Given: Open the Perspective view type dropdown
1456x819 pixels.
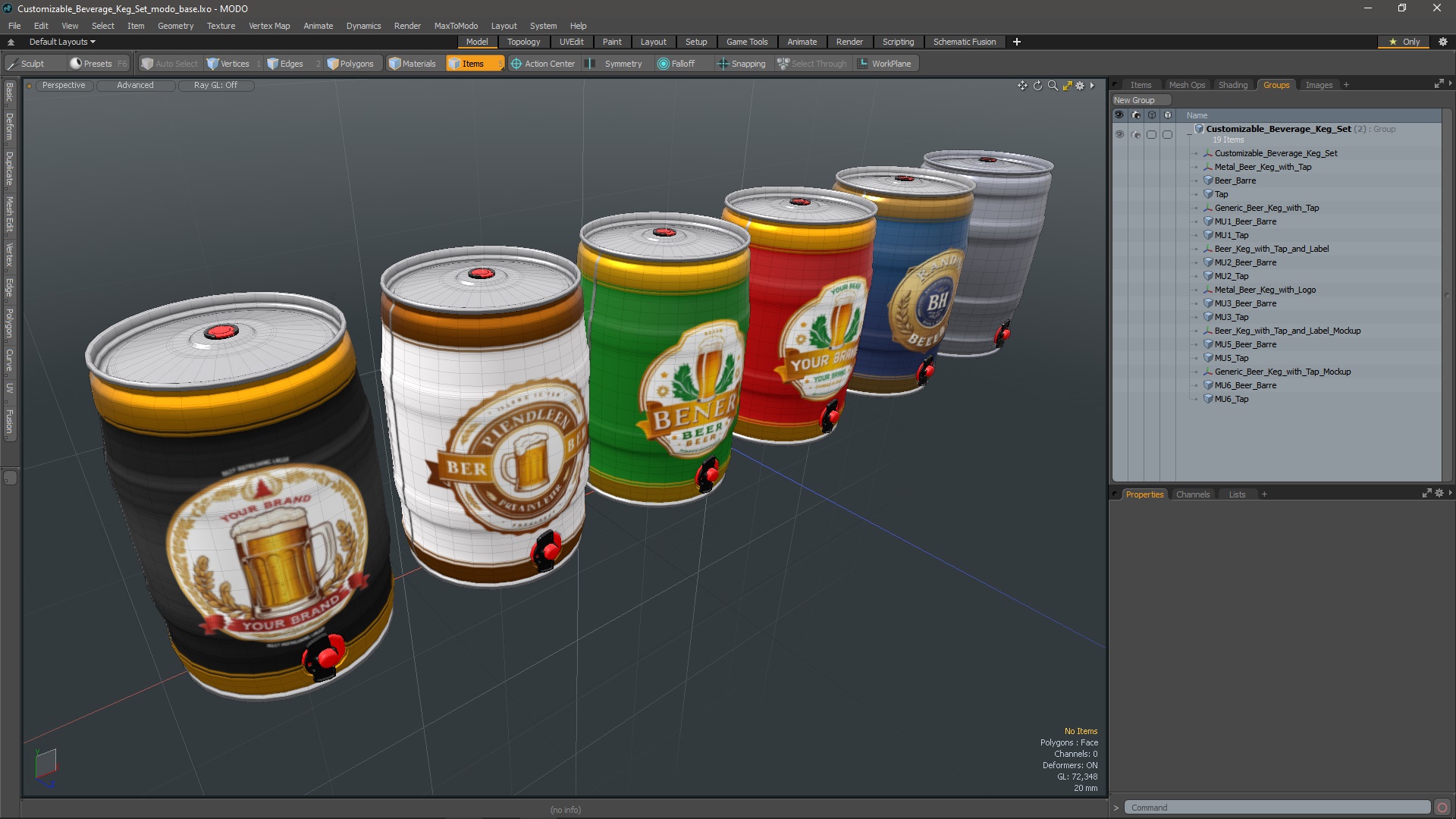Looking at the screenshot, I should coord(64,85).
